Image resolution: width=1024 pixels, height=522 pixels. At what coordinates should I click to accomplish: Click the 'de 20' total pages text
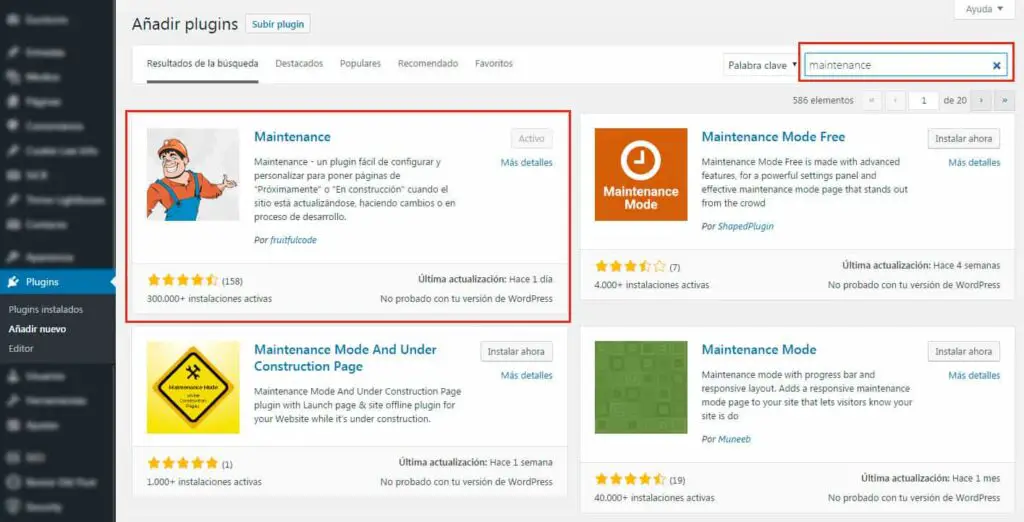point(955,101)
